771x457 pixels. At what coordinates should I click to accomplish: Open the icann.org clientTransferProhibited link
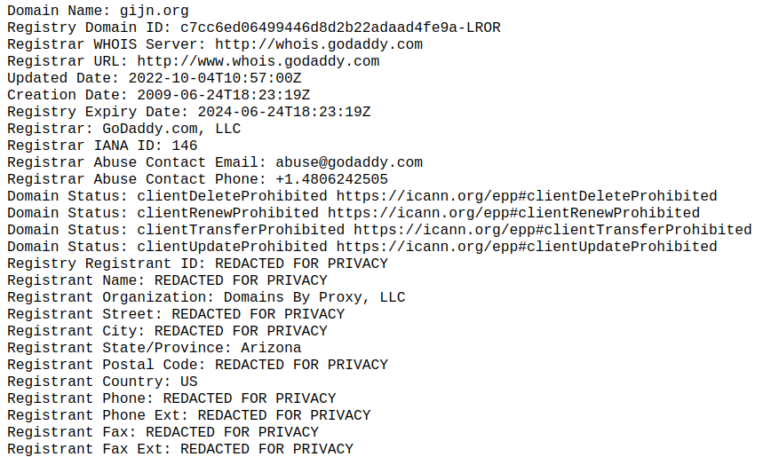tap(553, 230)
